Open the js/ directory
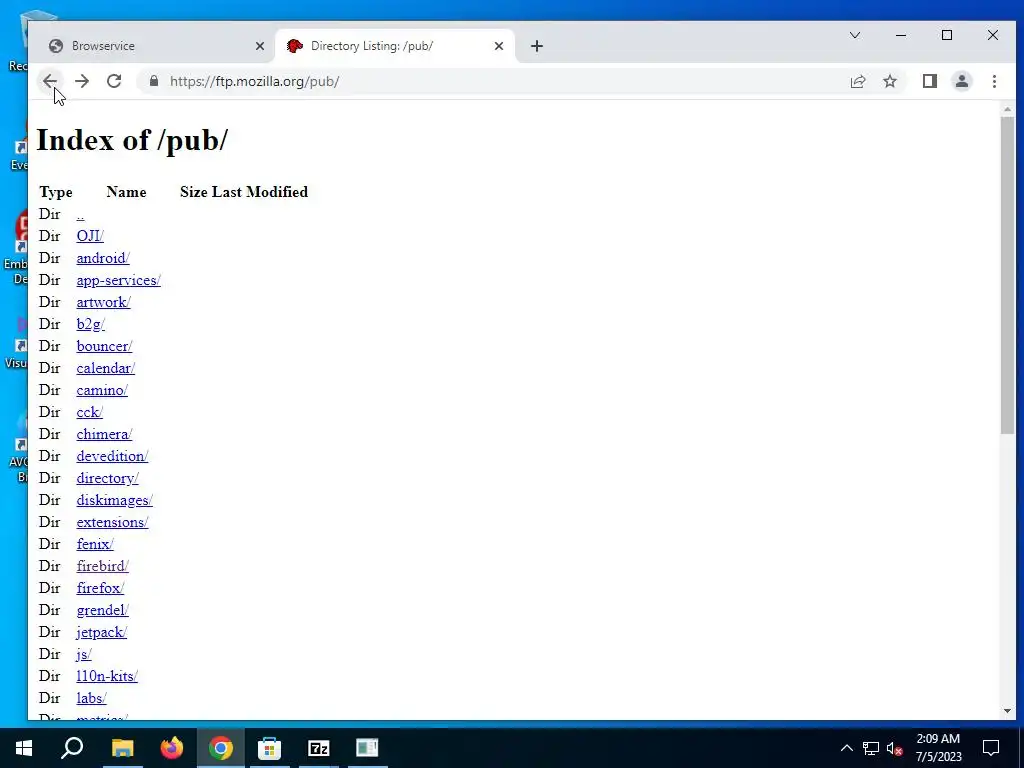The width and height of the screenshot is (1024, 768). pyautogui.click(x=84, y=654)
